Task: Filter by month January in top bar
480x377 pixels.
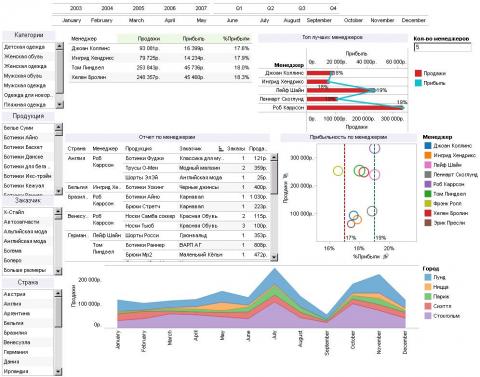Action: [71, 20]
